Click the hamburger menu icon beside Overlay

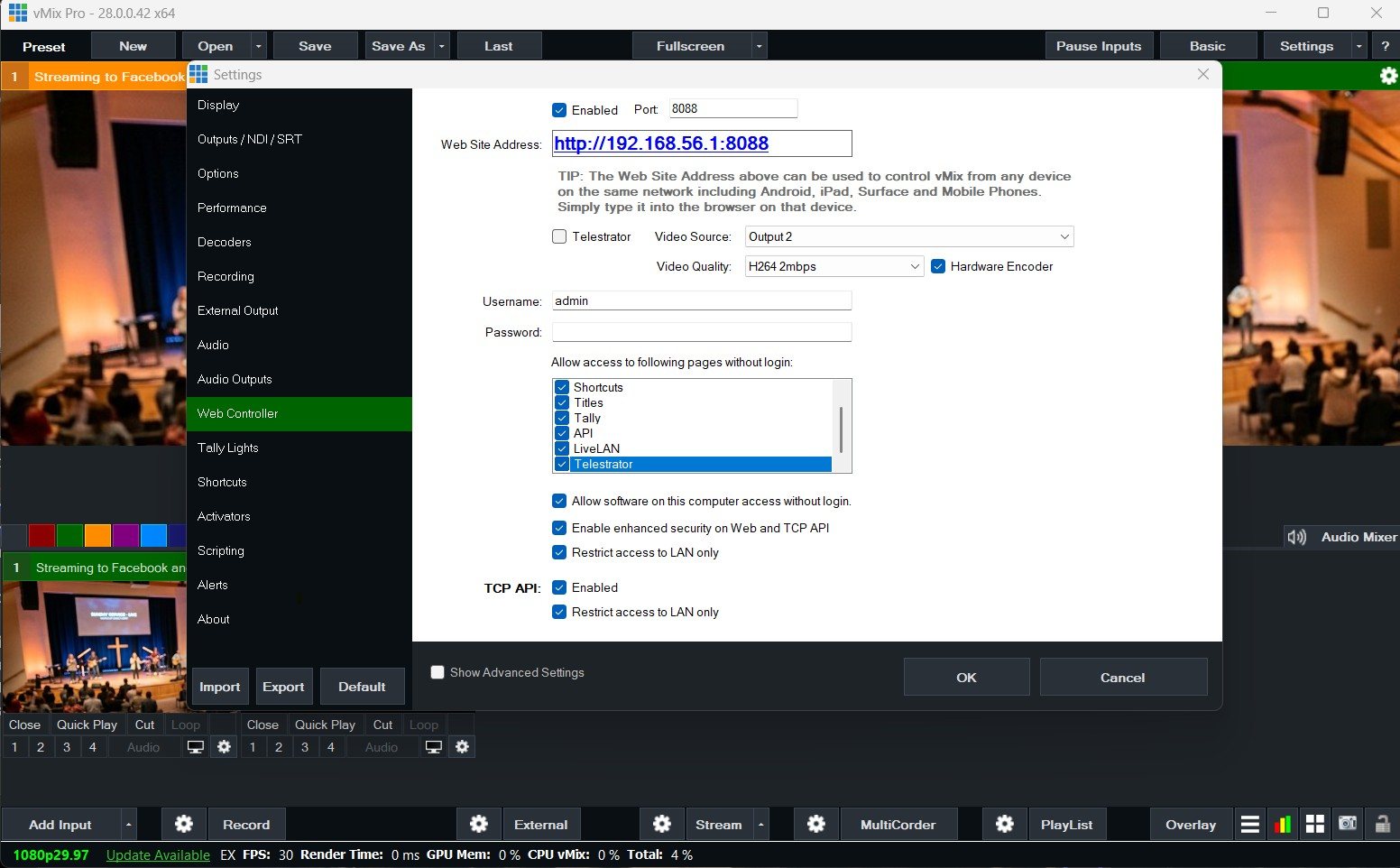[x=1250, y=824]
